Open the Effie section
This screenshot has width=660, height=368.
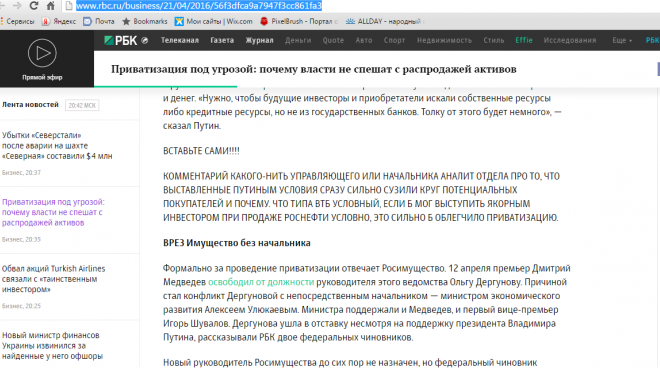(524, 40)
